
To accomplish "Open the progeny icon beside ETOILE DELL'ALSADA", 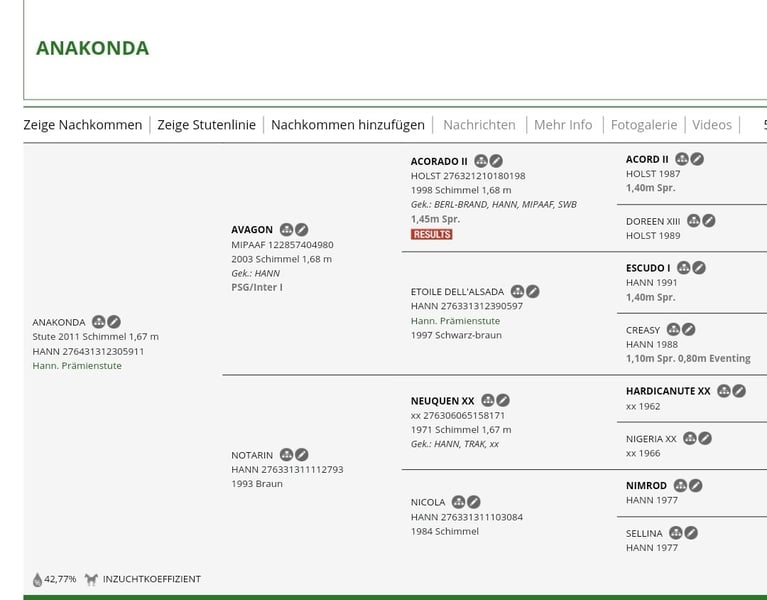I will click(517, 292).
